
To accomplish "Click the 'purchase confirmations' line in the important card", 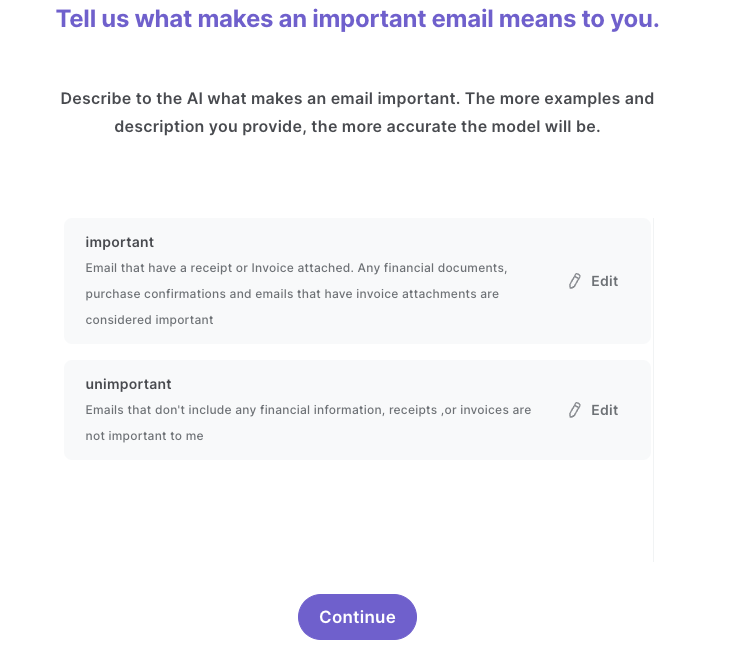I will coord(292,294).
